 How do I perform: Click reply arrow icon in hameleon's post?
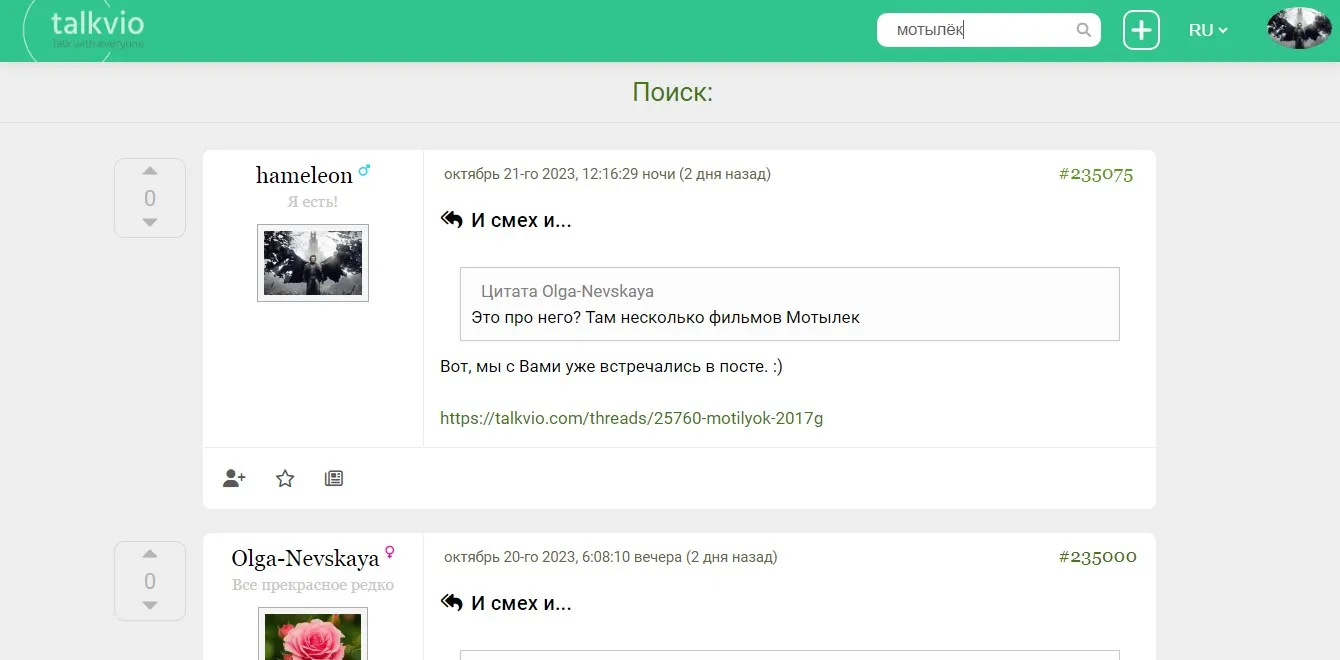(452, 220)
